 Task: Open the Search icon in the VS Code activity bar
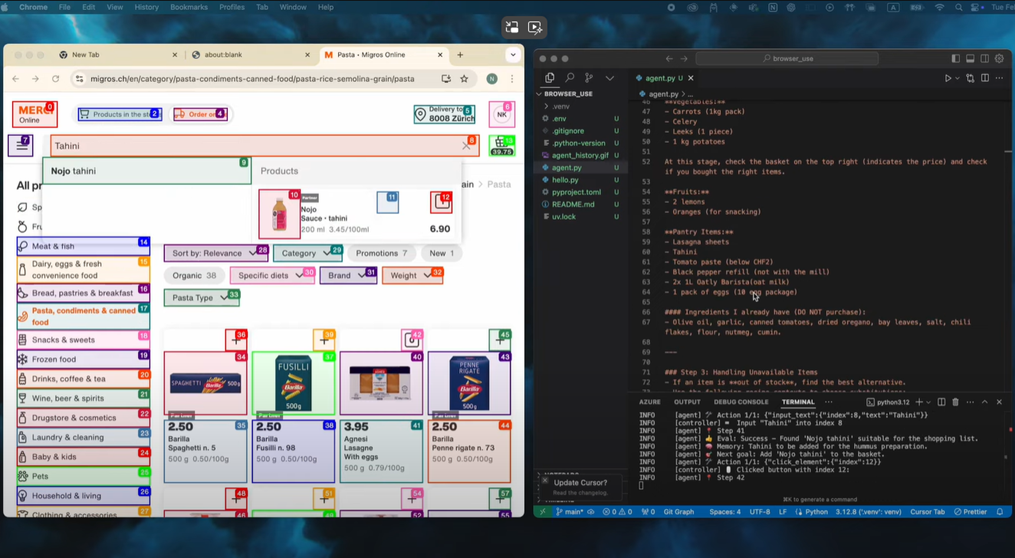click(x=570, y=78)
